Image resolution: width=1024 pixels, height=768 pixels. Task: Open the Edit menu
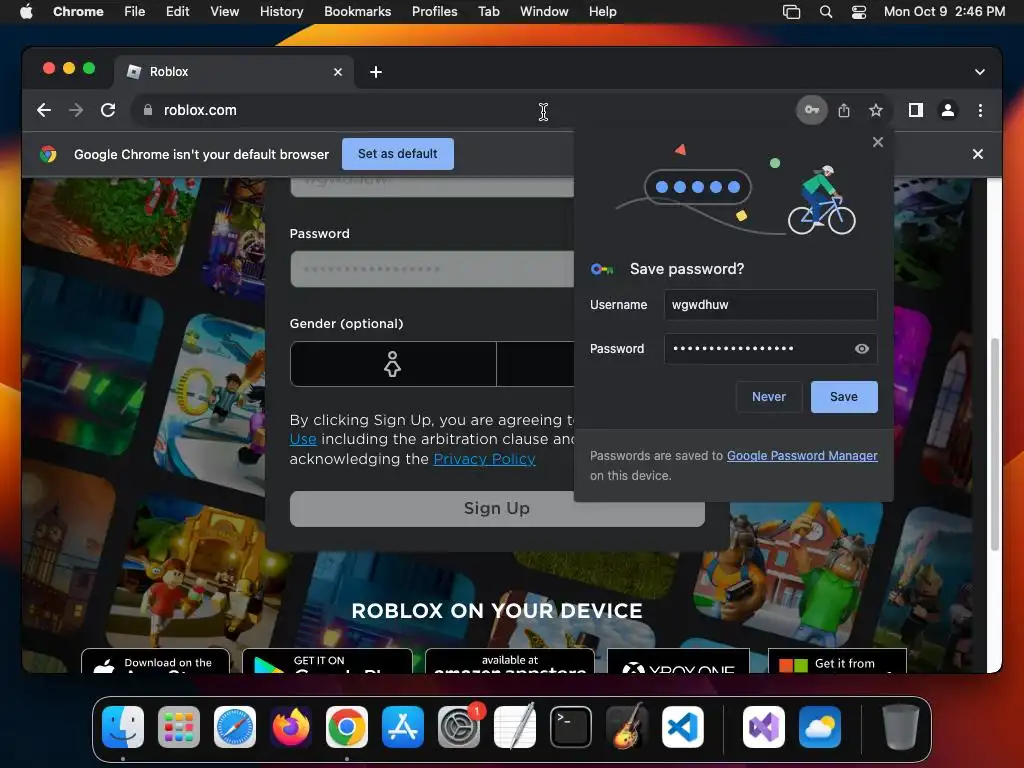pos(177,11)
